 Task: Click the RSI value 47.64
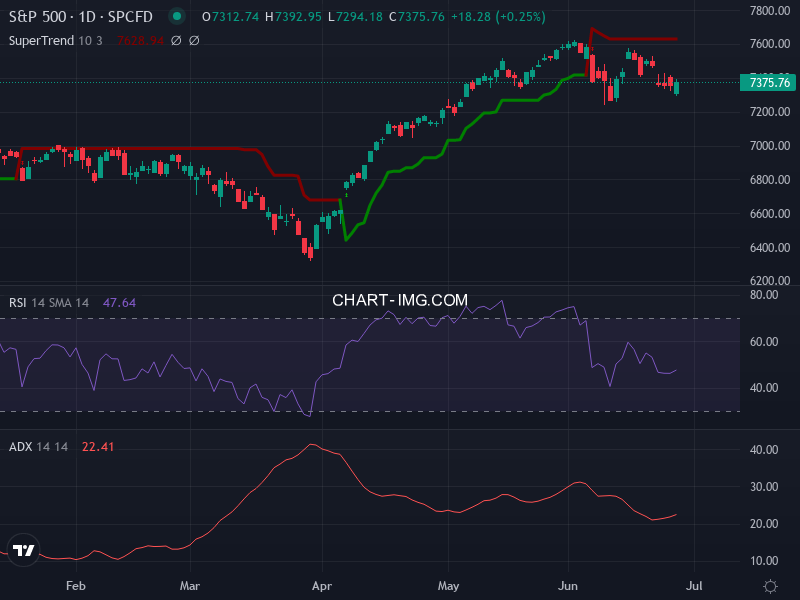(x=119, y=303)
